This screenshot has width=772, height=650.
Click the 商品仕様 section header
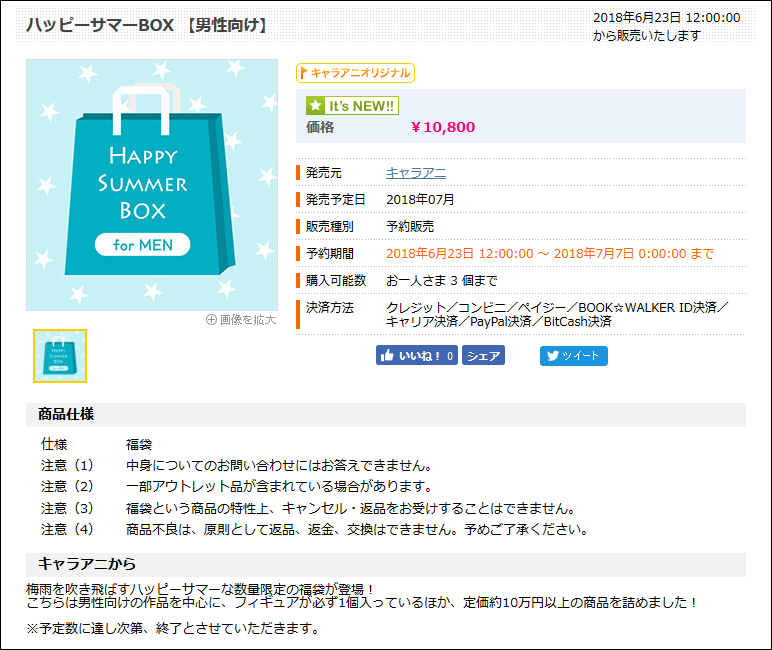click(66, 414)
